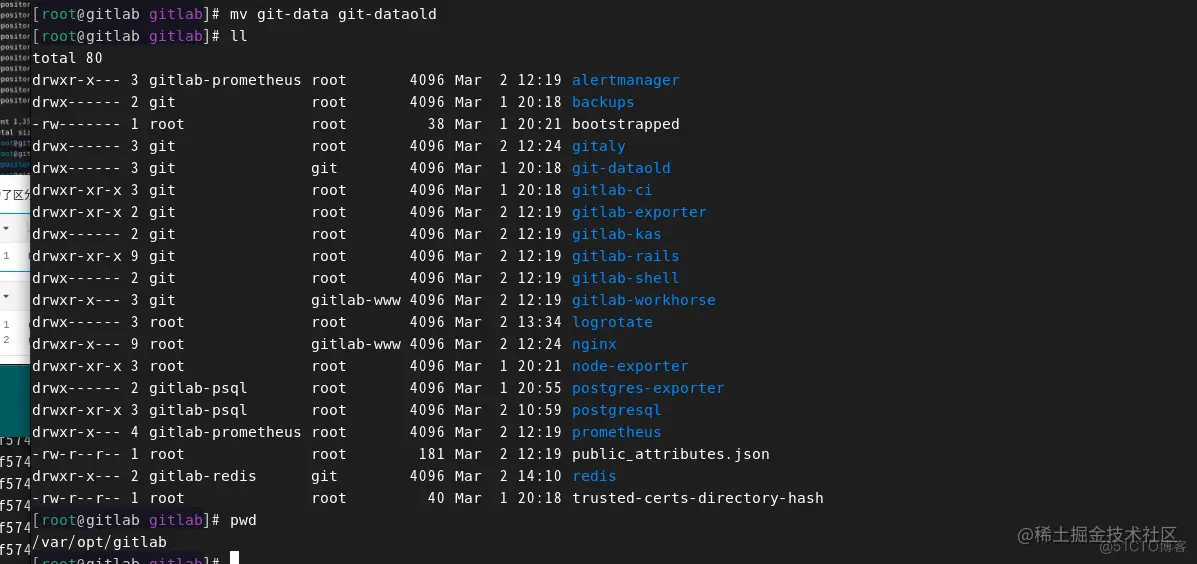This screenshot has height=564, width=1197.
Task: Click the prometheus directory name
Action: (x=617, y=432)
